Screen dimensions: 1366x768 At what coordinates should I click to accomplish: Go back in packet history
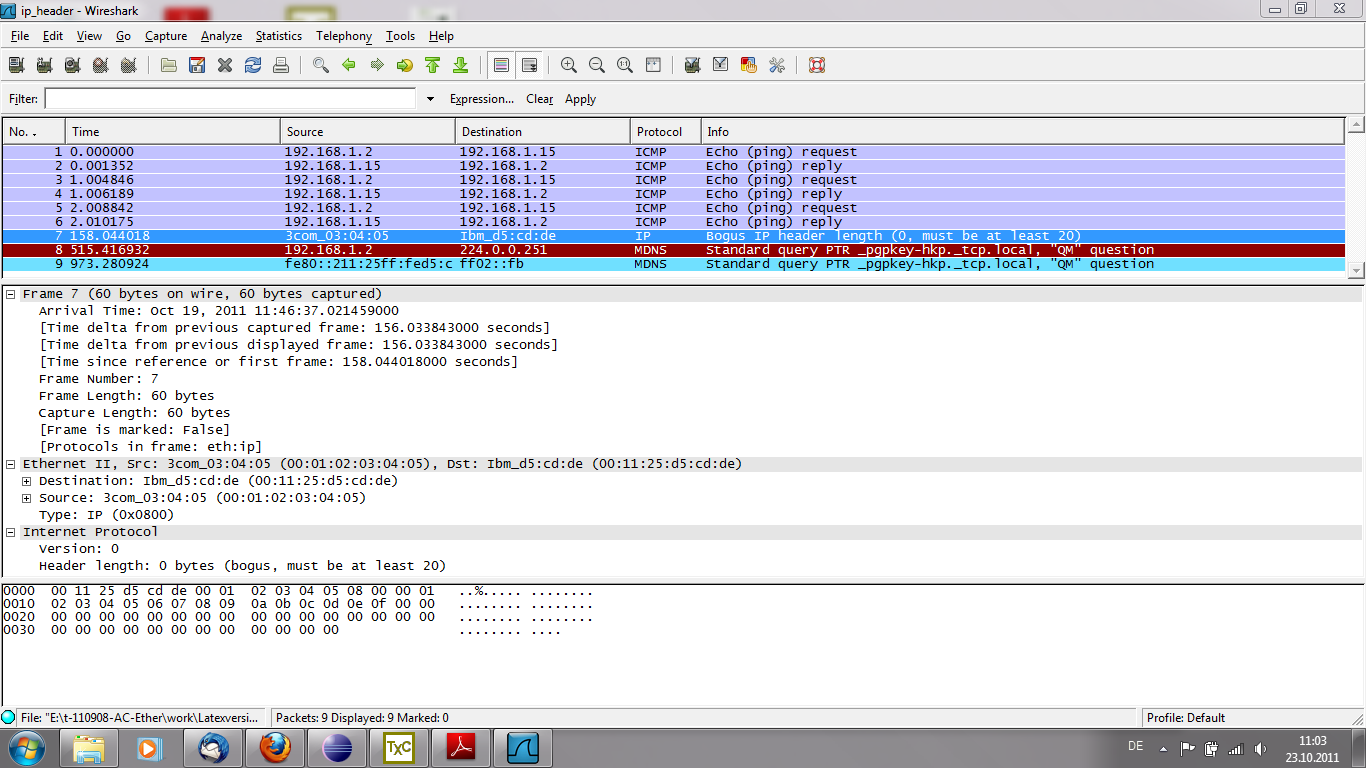tap(349, 65)
